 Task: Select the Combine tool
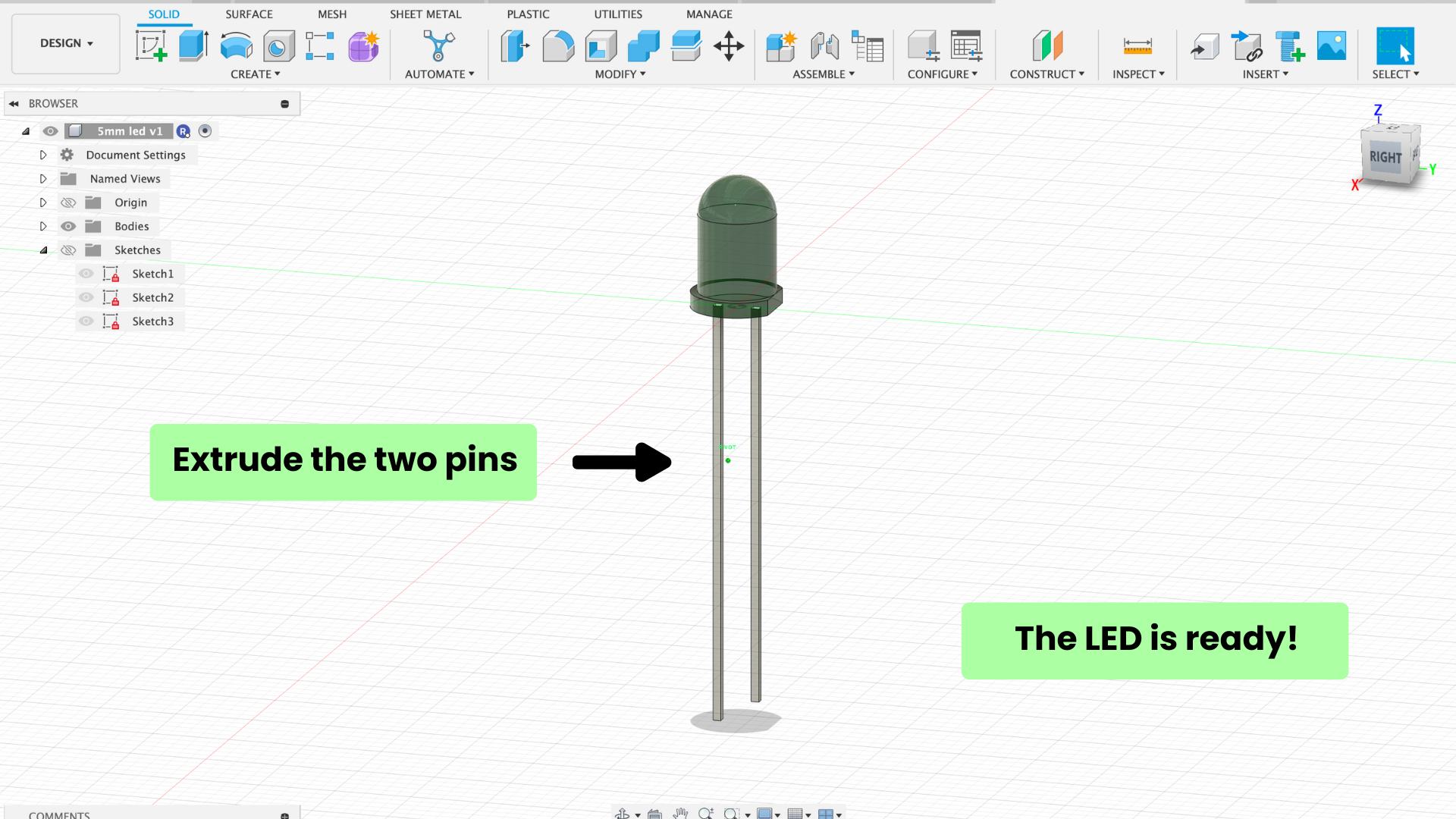(643, 46)
